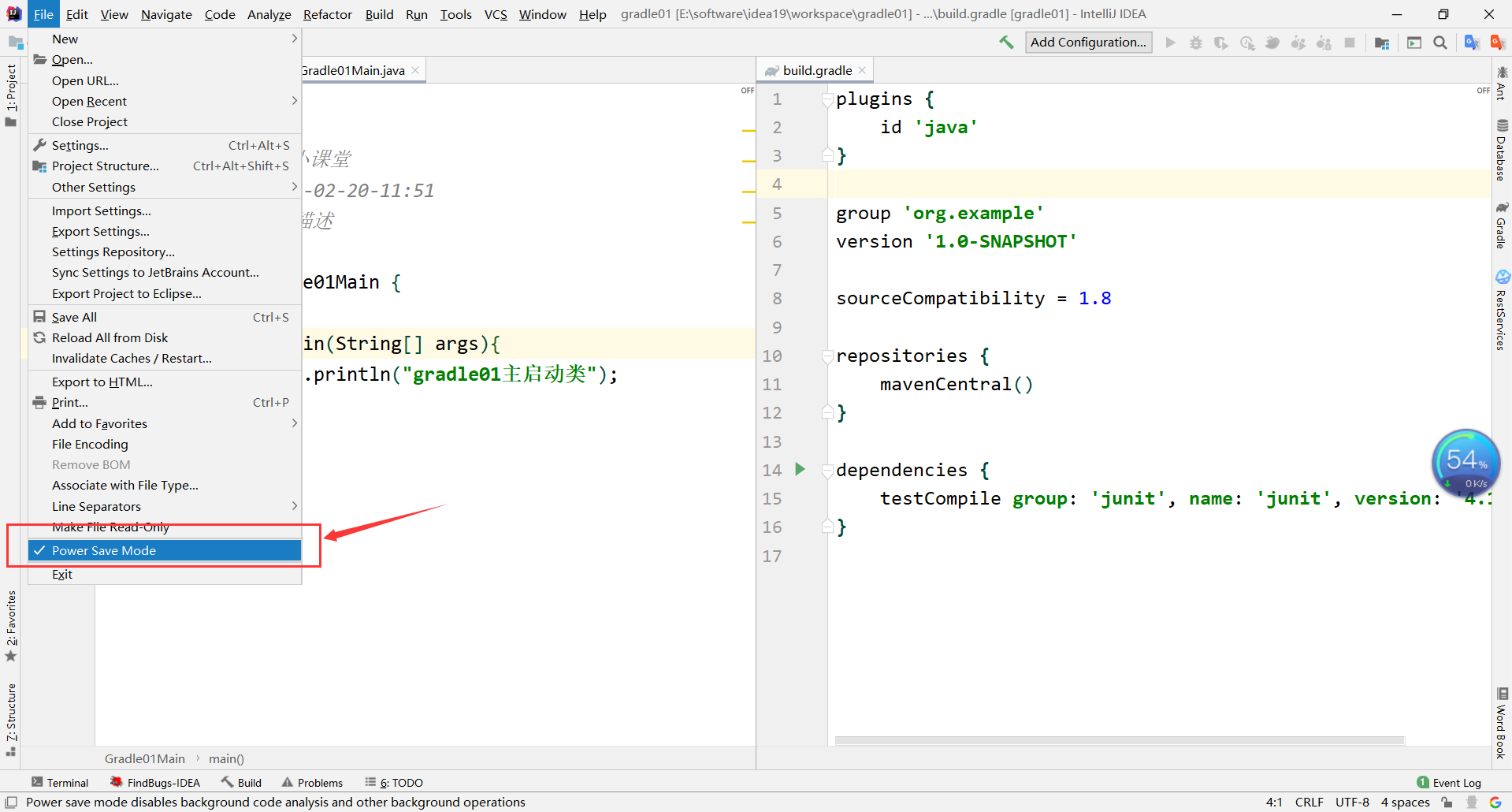The height and width of the screenshot is (812, 1512).
Task: Expand the Other Settings submenu
Action: point(165,187)
